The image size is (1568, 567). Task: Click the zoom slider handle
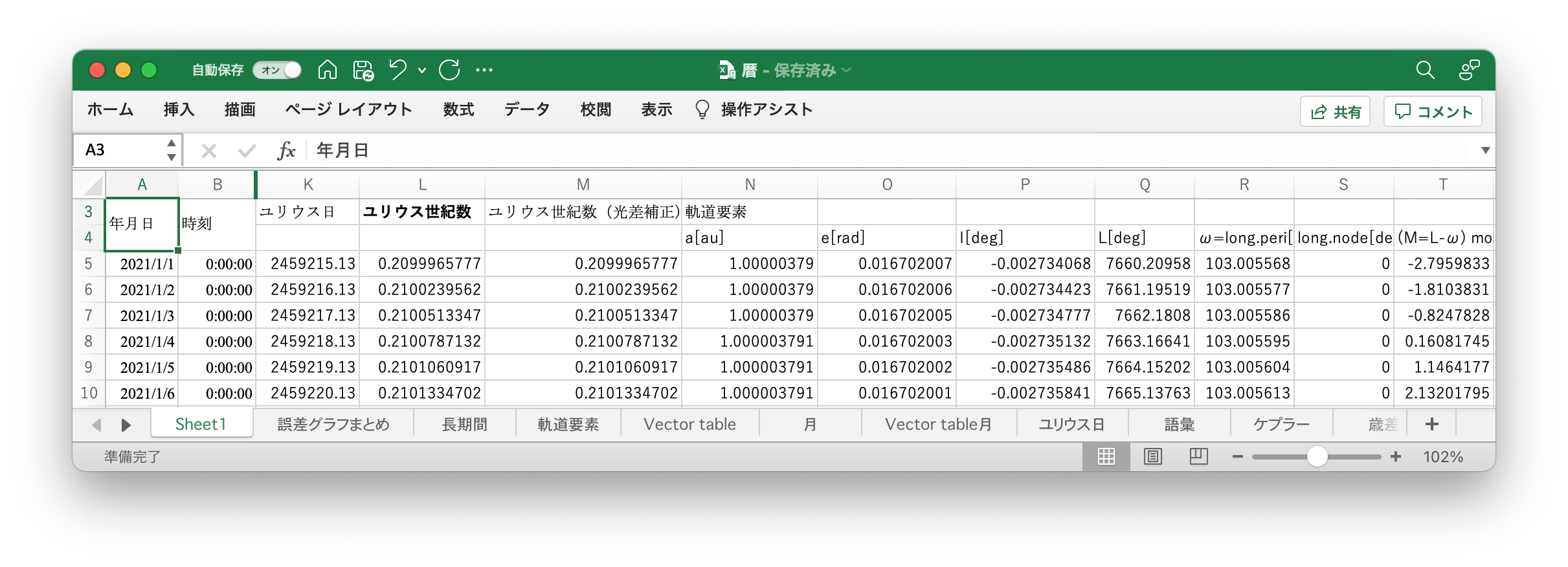pos(1317,457)
